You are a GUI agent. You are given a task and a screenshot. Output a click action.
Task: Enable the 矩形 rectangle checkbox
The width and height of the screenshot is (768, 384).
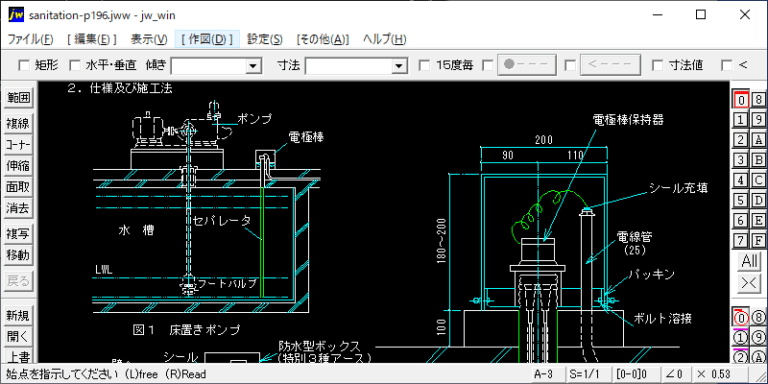point(24,65)
